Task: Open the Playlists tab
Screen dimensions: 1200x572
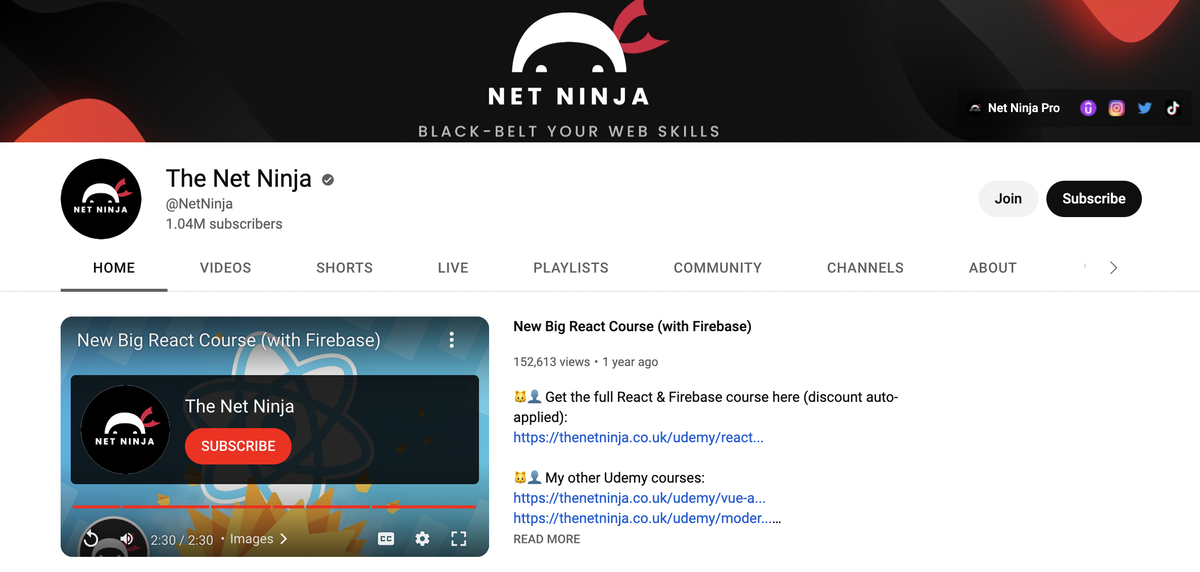Action: point(570,268)
